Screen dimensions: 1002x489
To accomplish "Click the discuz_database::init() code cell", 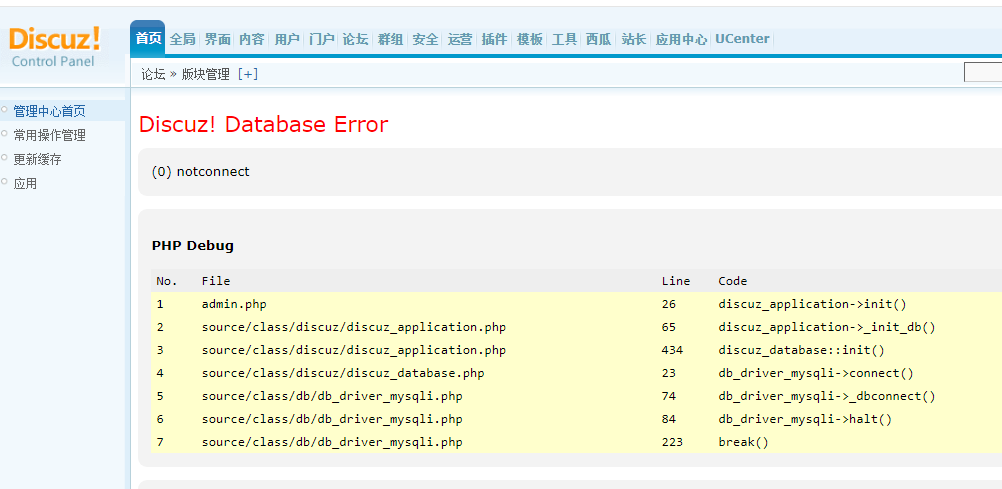I will click(x=801, y=350).
